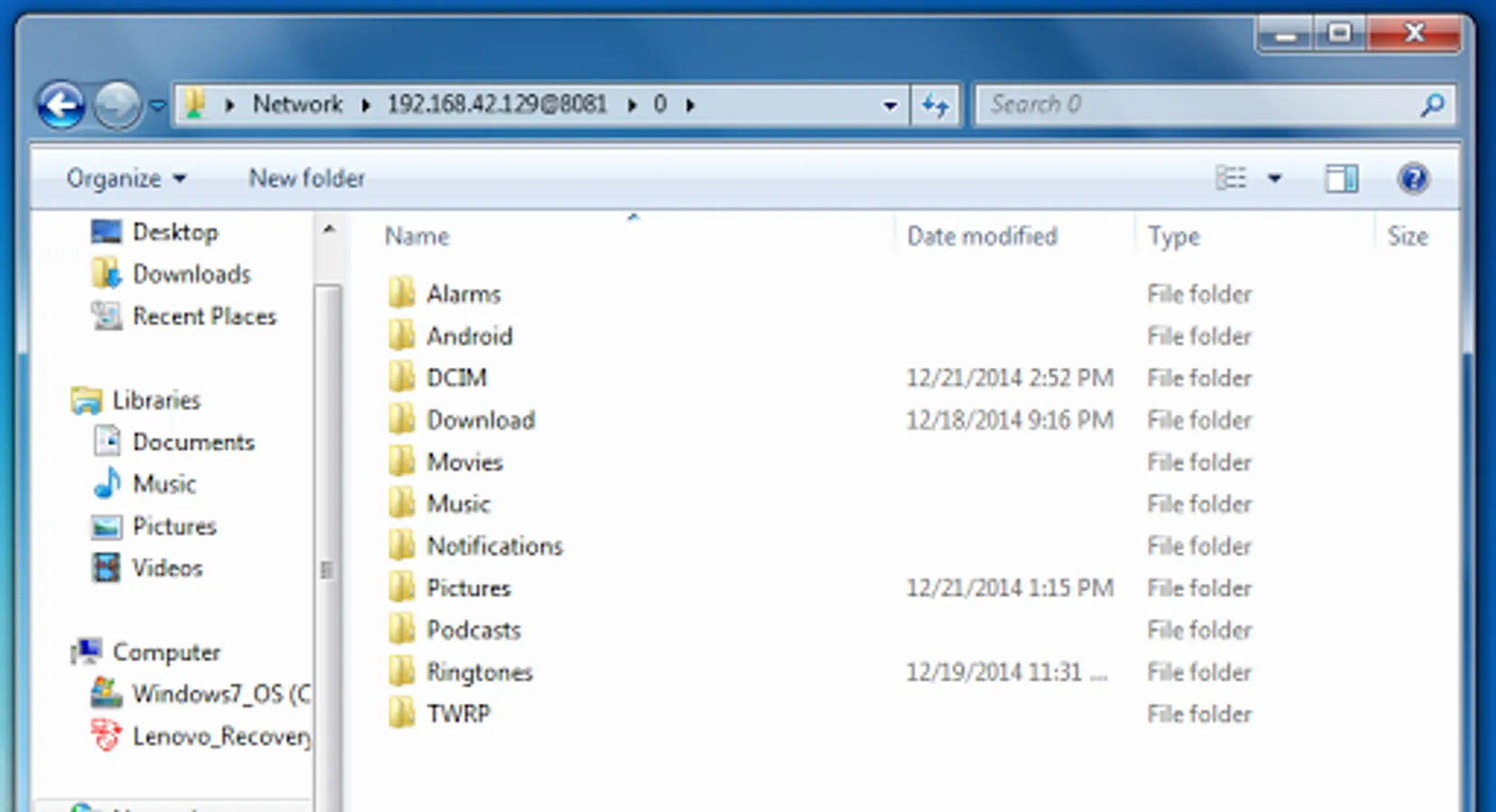Select the TWRP folder icon
The width and height of the screenshot is (1496, 812).
(x=402, y=714)
